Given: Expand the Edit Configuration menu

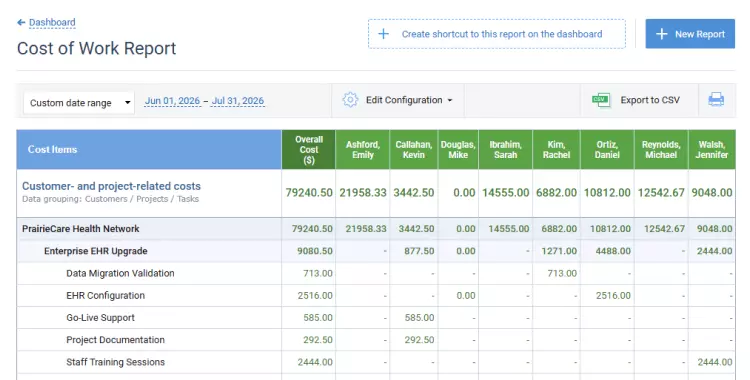Looking at the screenshot, I should click(x=409, y=100).
